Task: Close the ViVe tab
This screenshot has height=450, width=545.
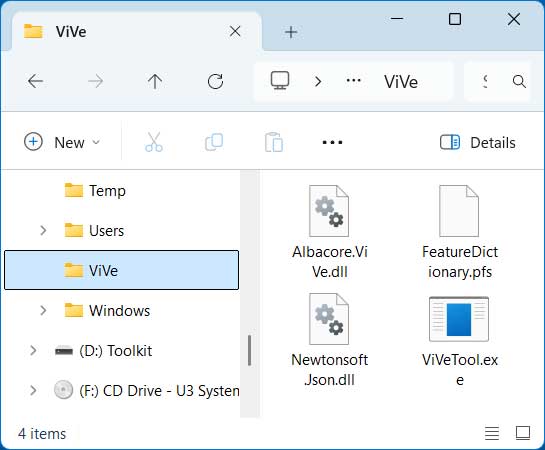Action: pyautogui.click(x=235, y=32)
